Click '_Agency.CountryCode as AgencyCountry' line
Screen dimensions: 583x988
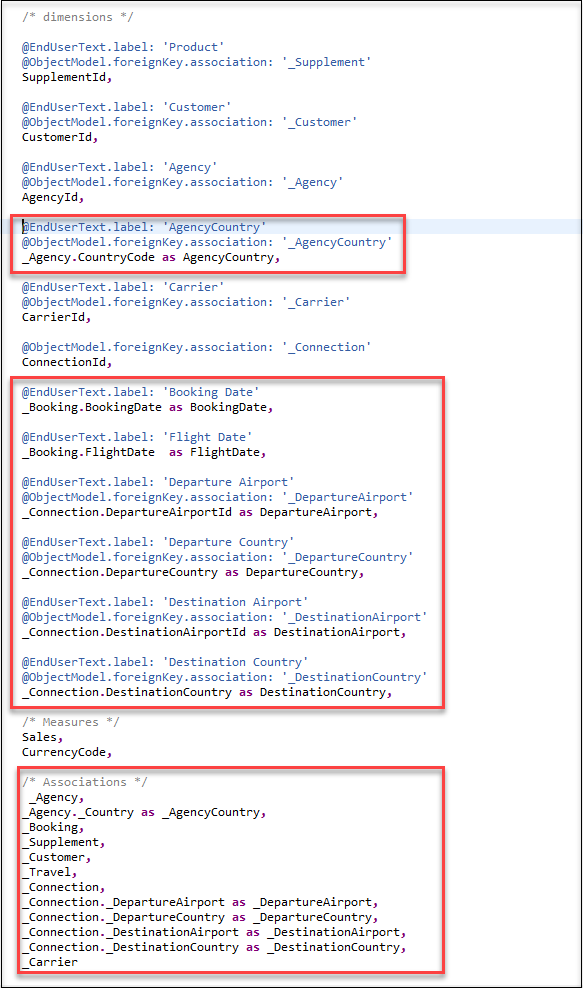coord(151,257)
